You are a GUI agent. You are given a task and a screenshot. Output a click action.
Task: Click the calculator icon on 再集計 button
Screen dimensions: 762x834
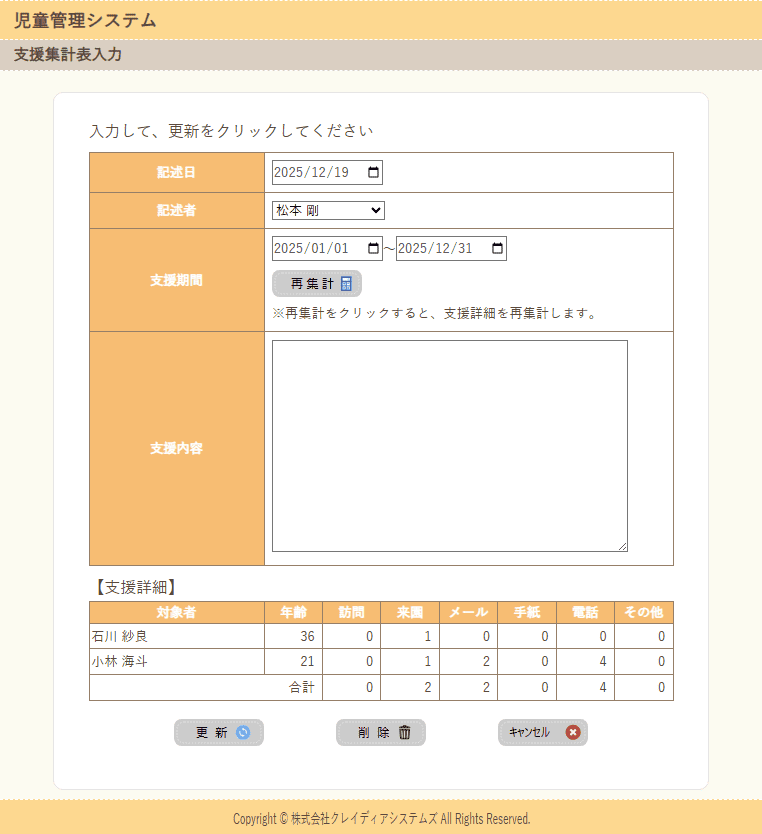346,284
